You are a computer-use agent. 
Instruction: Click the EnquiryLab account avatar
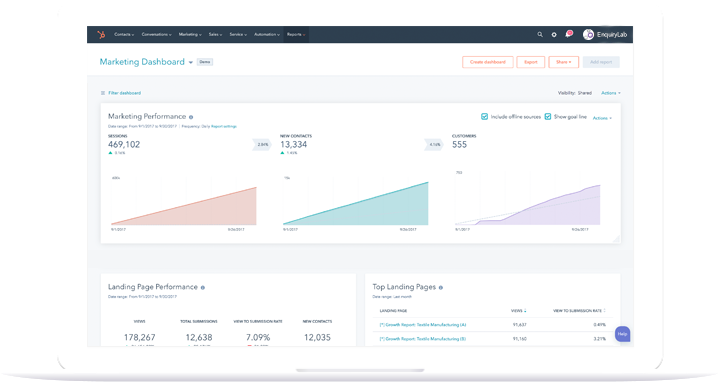point(588,34)
